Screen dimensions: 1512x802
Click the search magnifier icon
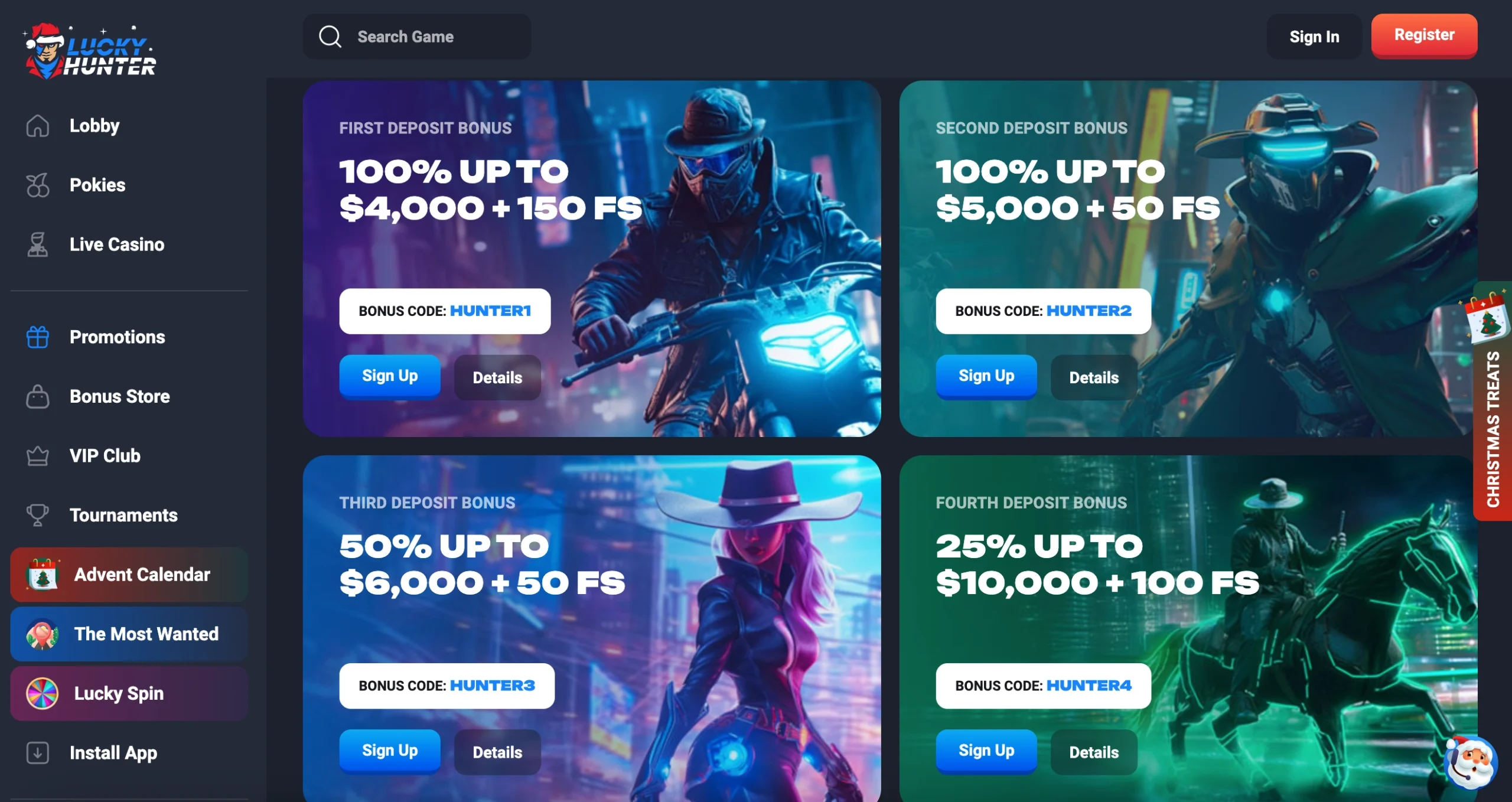tap(330, 37)
